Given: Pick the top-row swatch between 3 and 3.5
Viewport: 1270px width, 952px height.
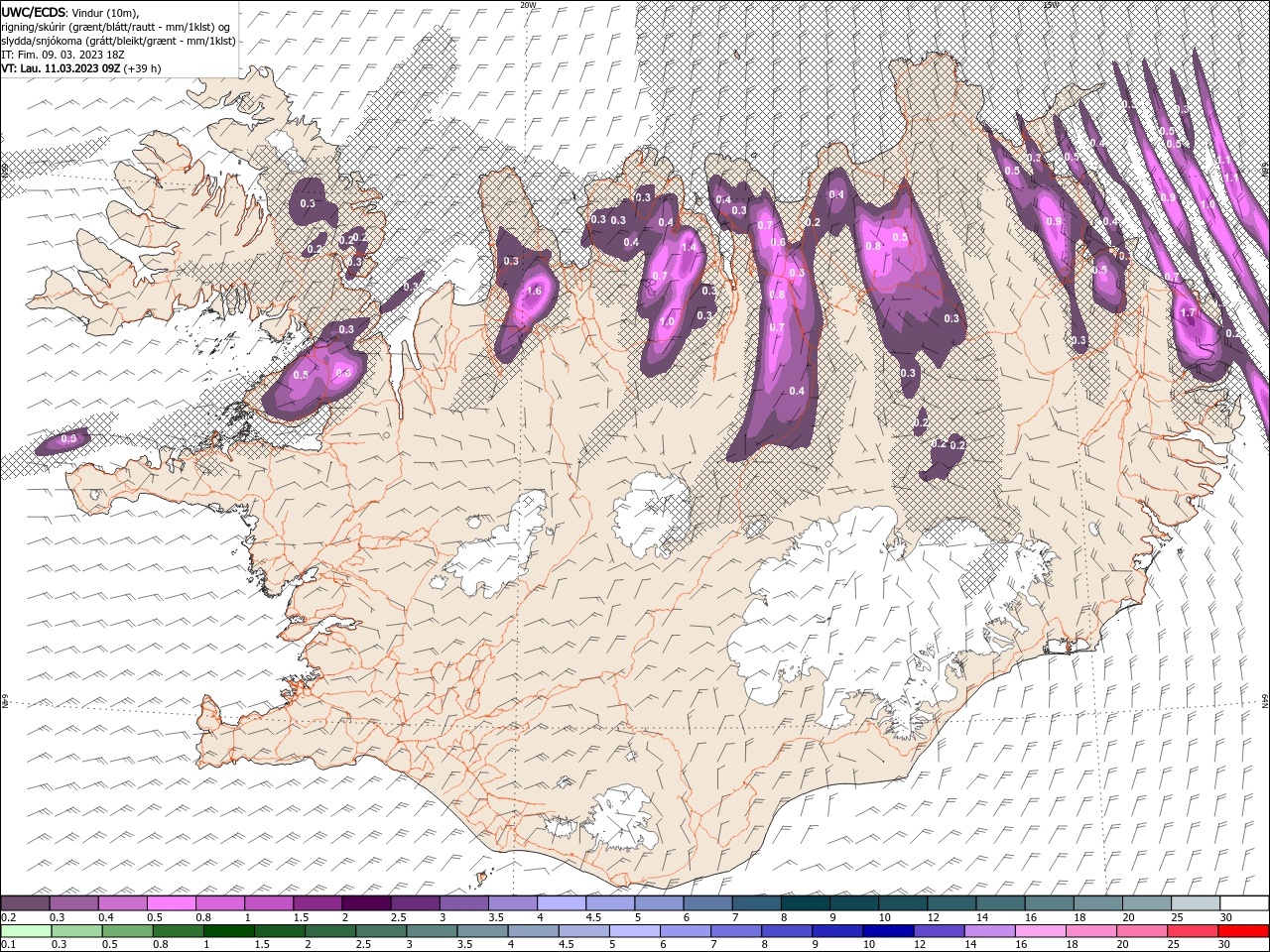Looking at the screenshot, I should pyautogui.click(x=463, y=903).
